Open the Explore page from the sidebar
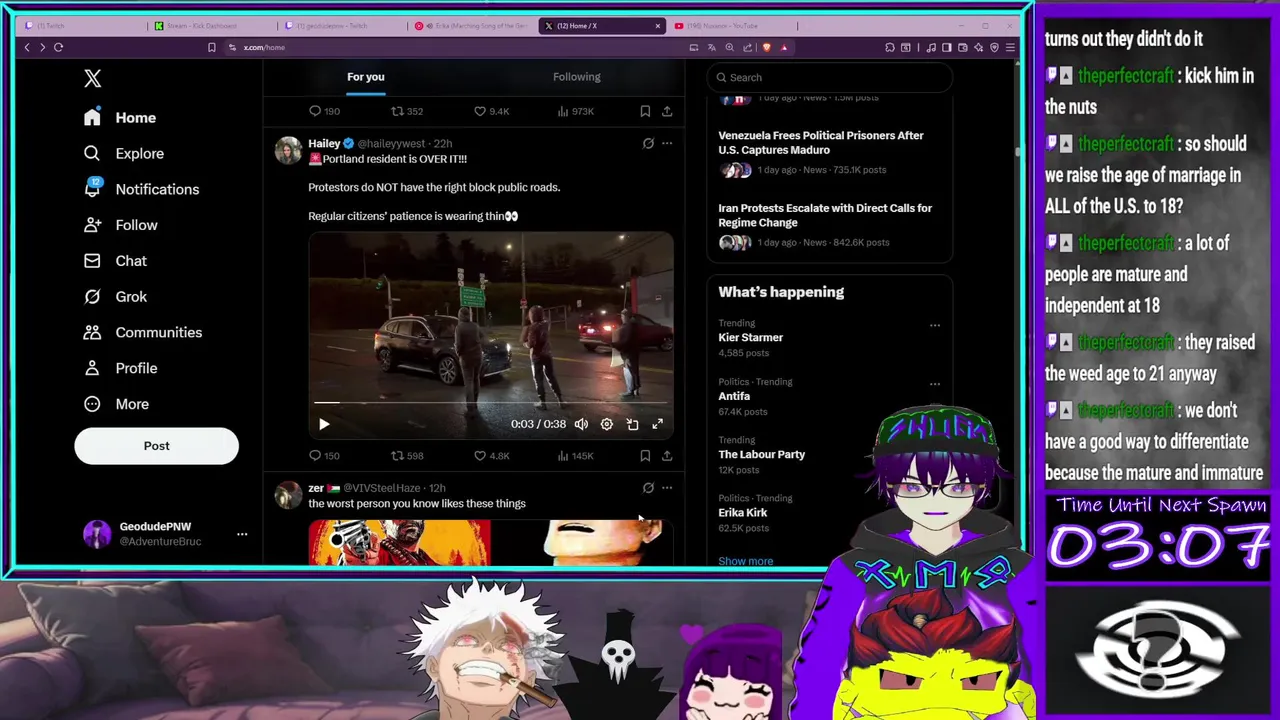Image resolution: width=1280 pixels, height=720 pixels. coord(124,153)
